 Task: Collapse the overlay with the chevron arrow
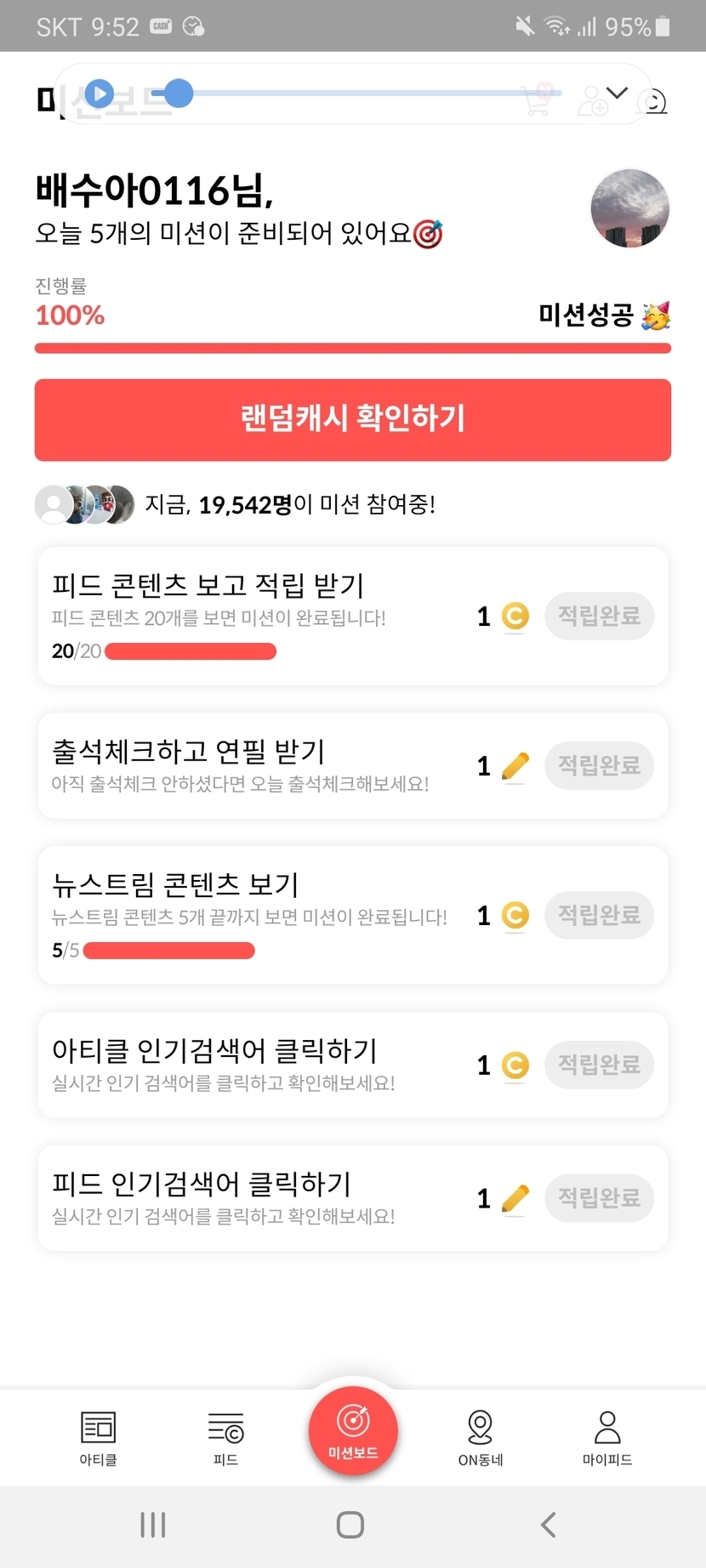618,93
